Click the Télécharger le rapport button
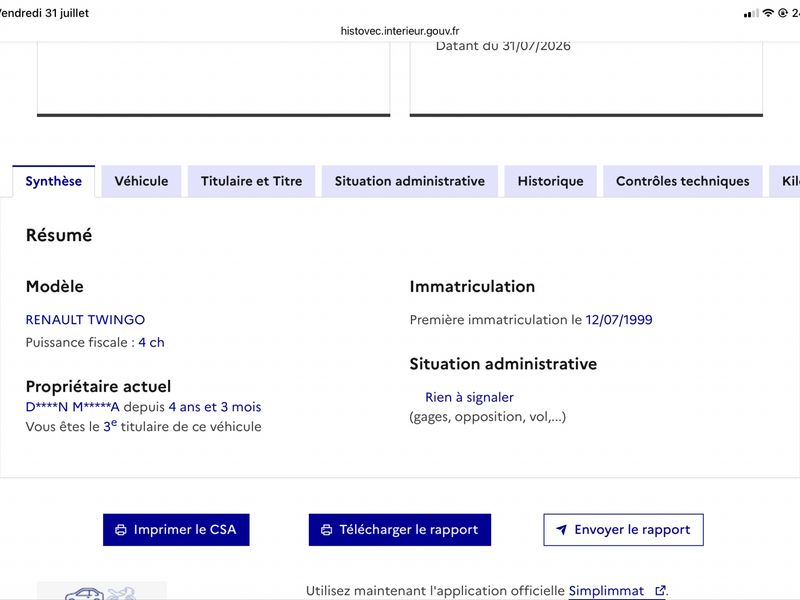The width and height of the screenshot is (800, 600). click(x=399, y=530)
